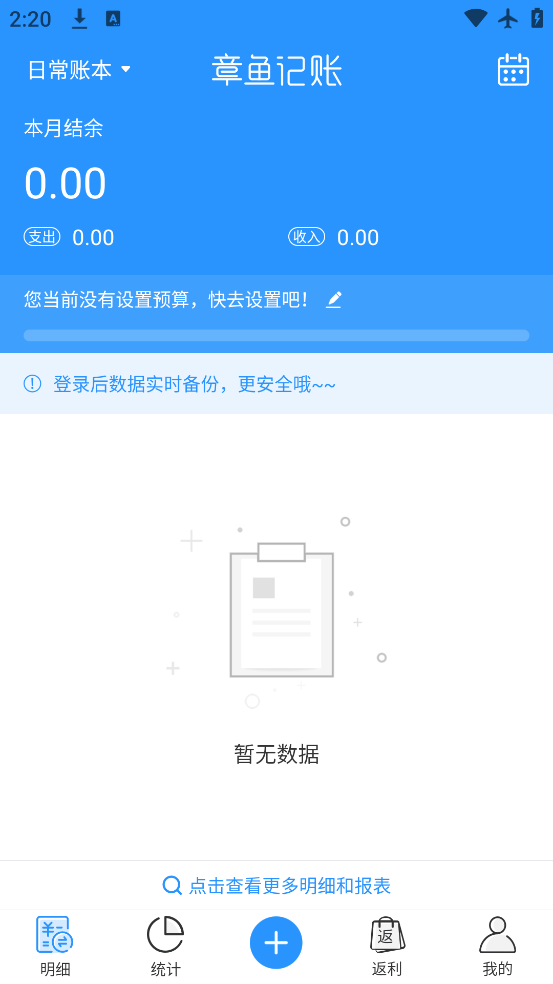
Task: Open the 统计 pie chart tab
Action: 166,946
